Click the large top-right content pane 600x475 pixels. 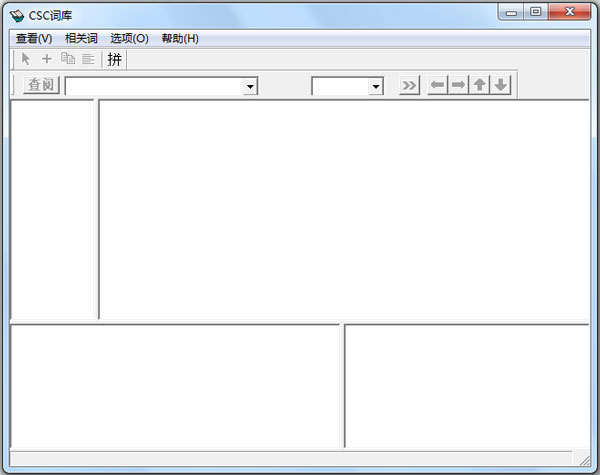pyautogui.click(x=344, y=209)
